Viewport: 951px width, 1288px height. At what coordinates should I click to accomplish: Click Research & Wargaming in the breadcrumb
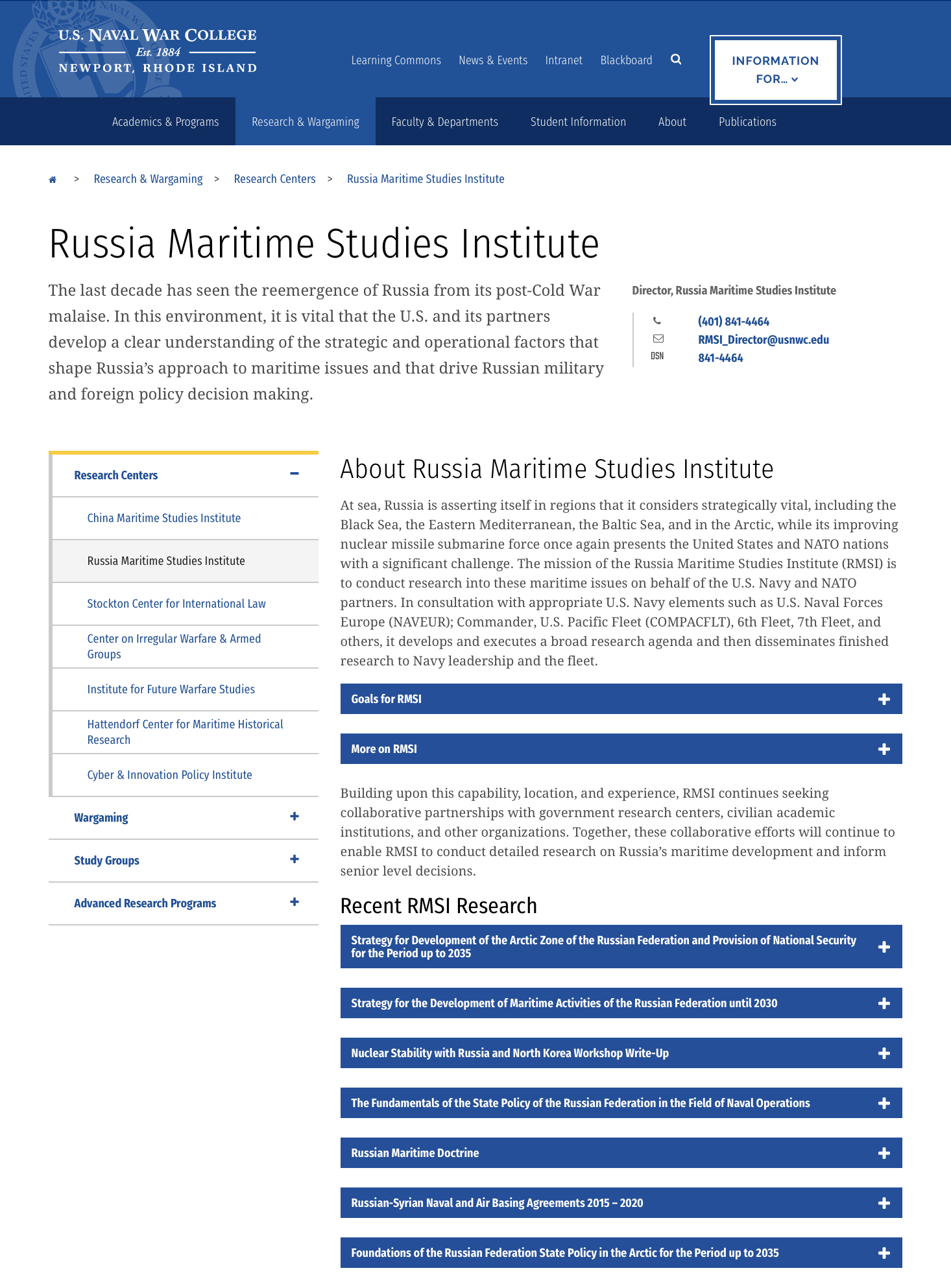coord(148,179)
